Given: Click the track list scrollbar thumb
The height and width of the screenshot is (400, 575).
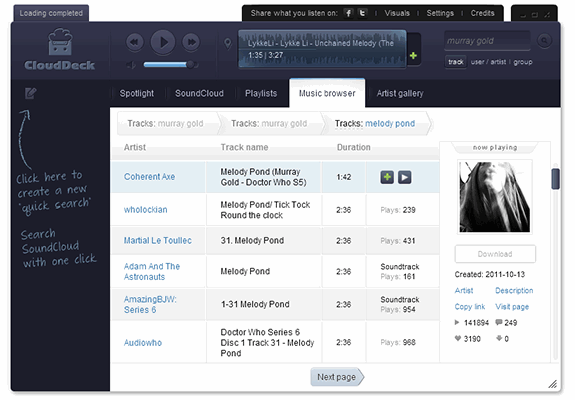Looking at the screenshot, I should point(556,179).
